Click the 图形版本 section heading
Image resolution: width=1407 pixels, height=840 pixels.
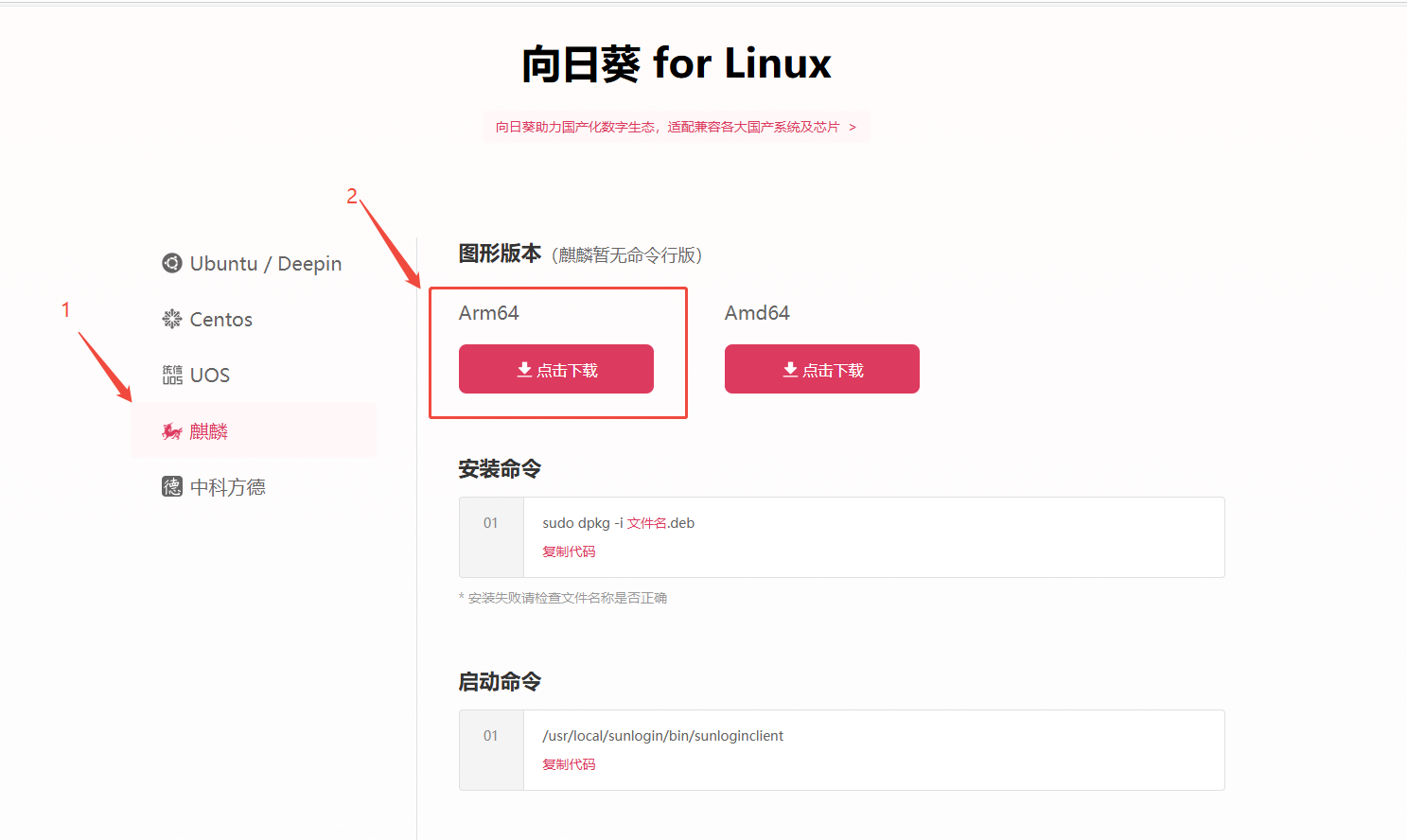(x=500, y=254)
